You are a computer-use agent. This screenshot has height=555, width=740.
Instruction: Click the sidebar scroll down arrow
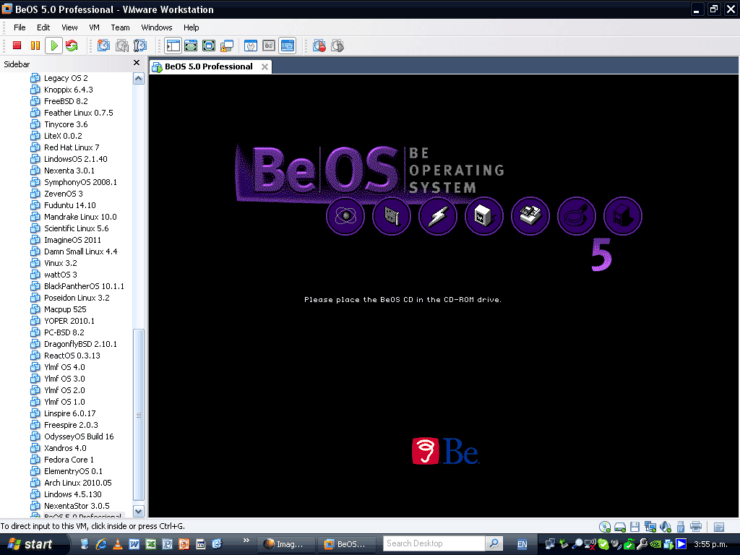click(138, 511)
